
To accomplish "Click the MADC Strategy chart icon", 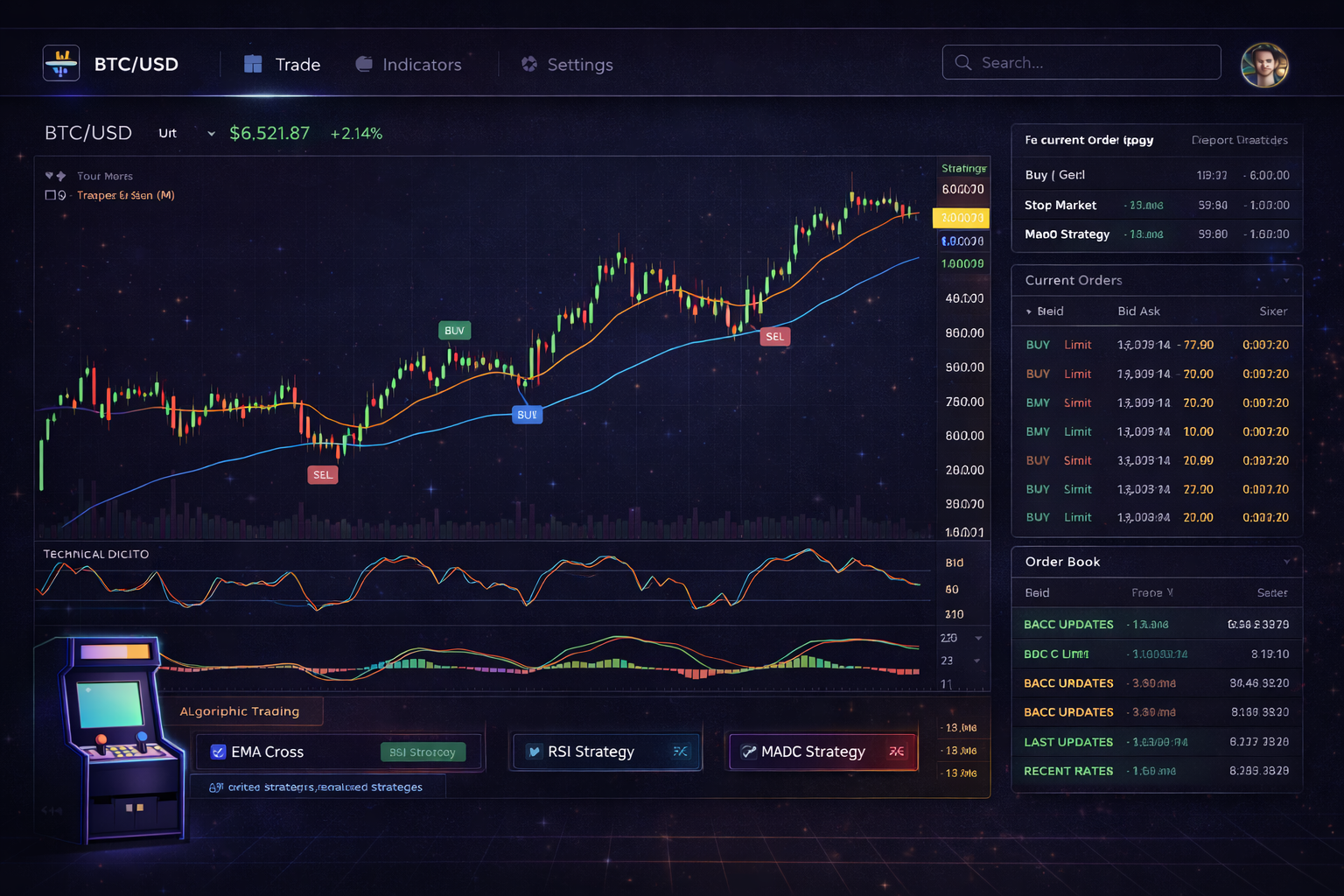I will coord(750,751).
